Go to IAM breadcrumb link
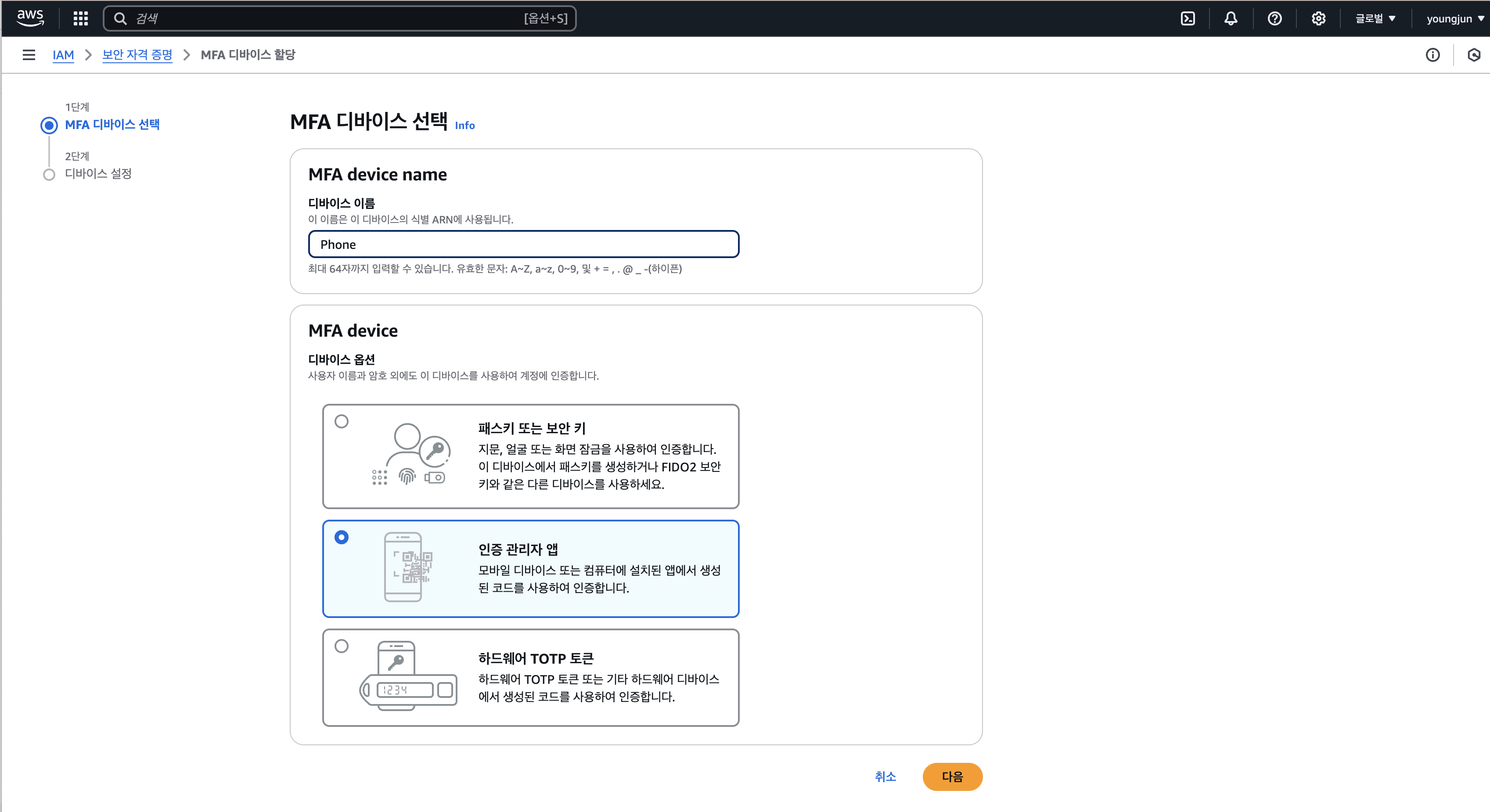The width and height of the screenshot is (1490, 812). click(63, 55)
